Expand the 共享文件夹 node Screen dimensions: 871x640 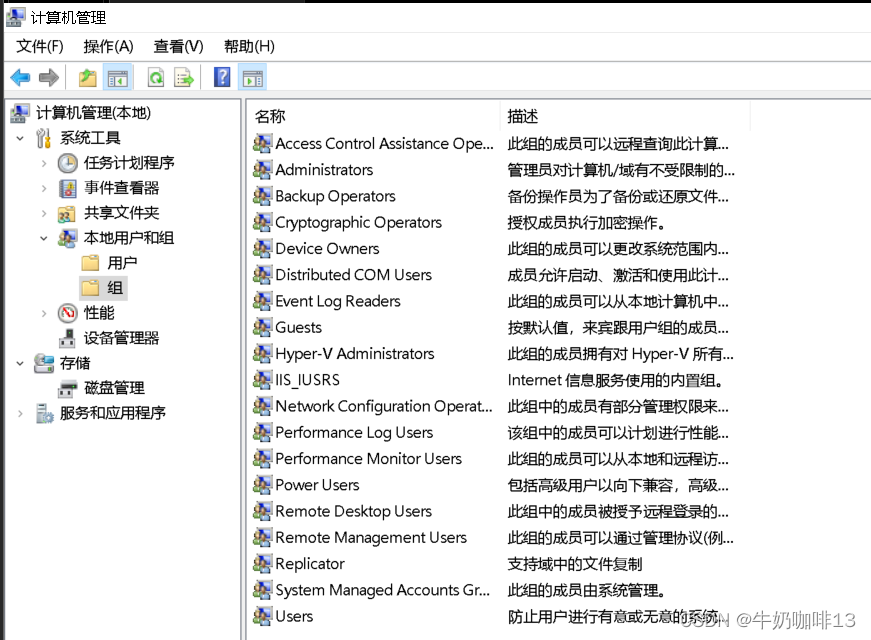(44, 213)
